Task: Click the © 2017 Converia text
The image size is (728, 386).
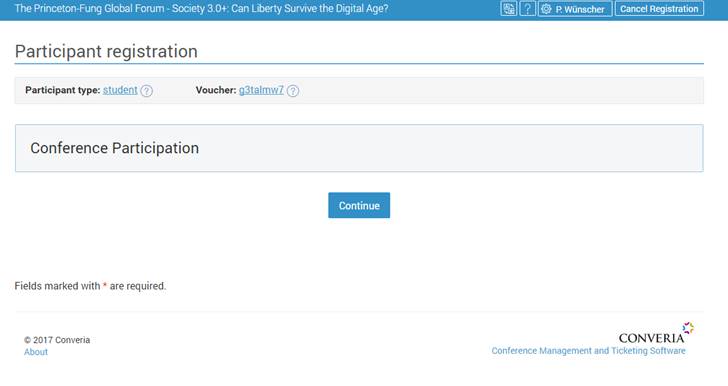Action: pyautogui.click(x=57, y=340)
